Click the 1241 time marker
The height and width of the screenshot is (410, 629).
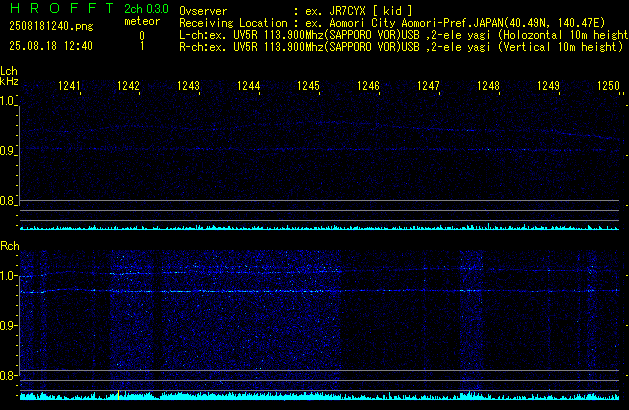[x=69, y=86]
